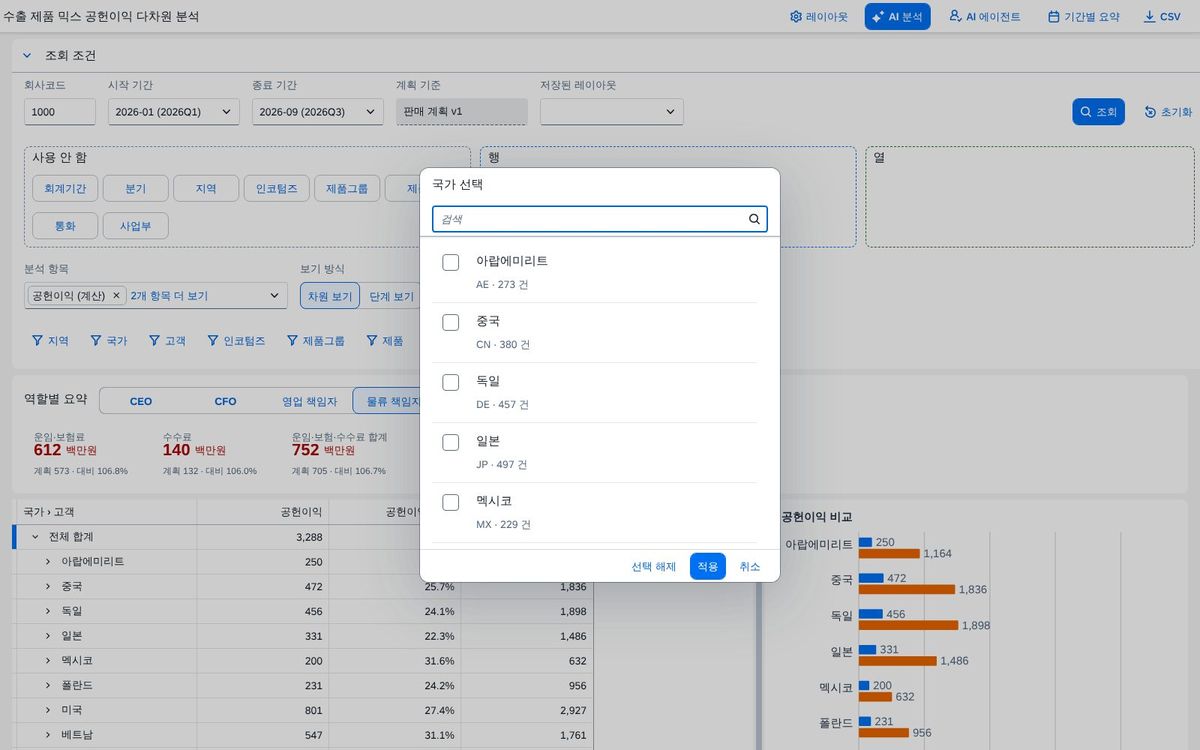This screenshot has width=1200, height=750.
Task: Open the 레이아웃 layout settings
Action: (819, 17)
